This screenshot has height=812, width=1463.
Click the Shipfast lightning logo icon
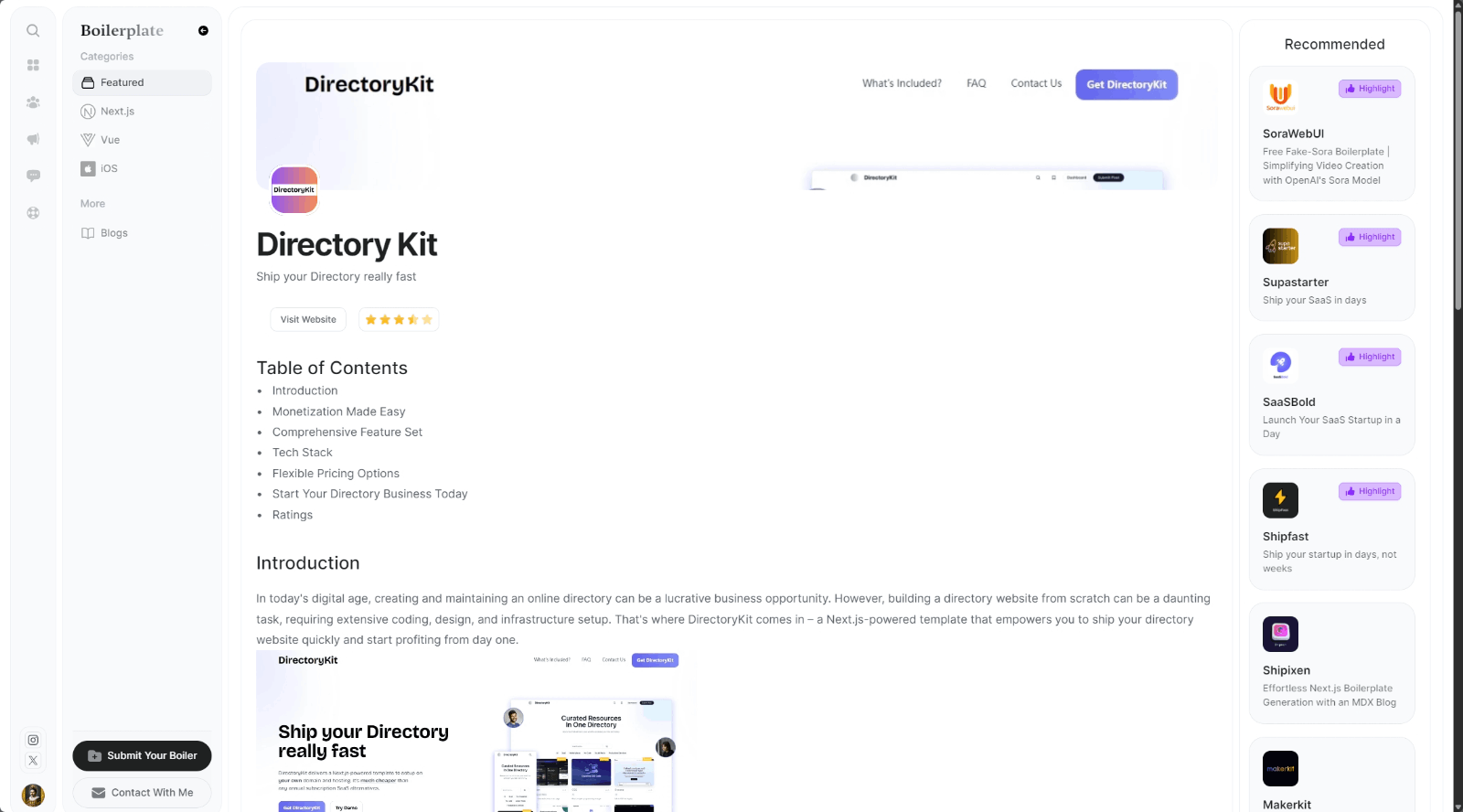pos(1280,500)
